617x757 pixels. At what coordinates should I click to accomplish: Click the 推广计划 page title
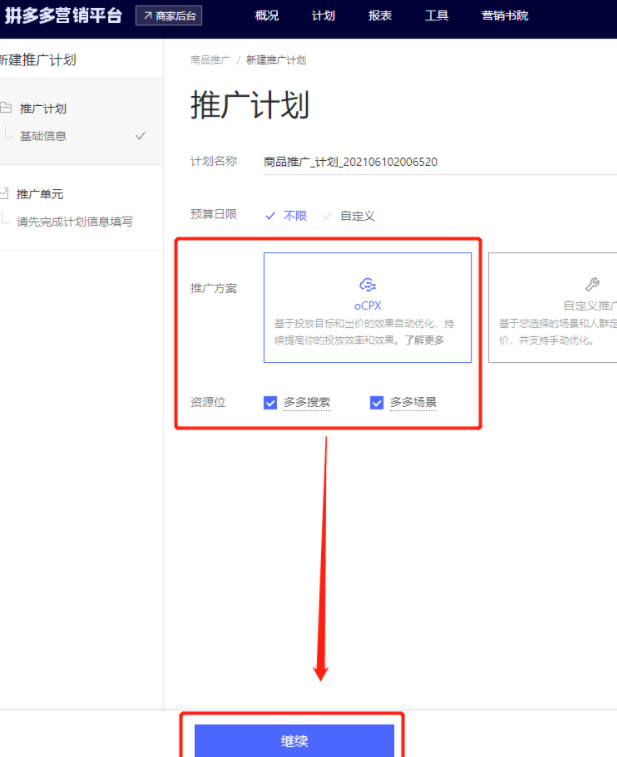point(250,105)
